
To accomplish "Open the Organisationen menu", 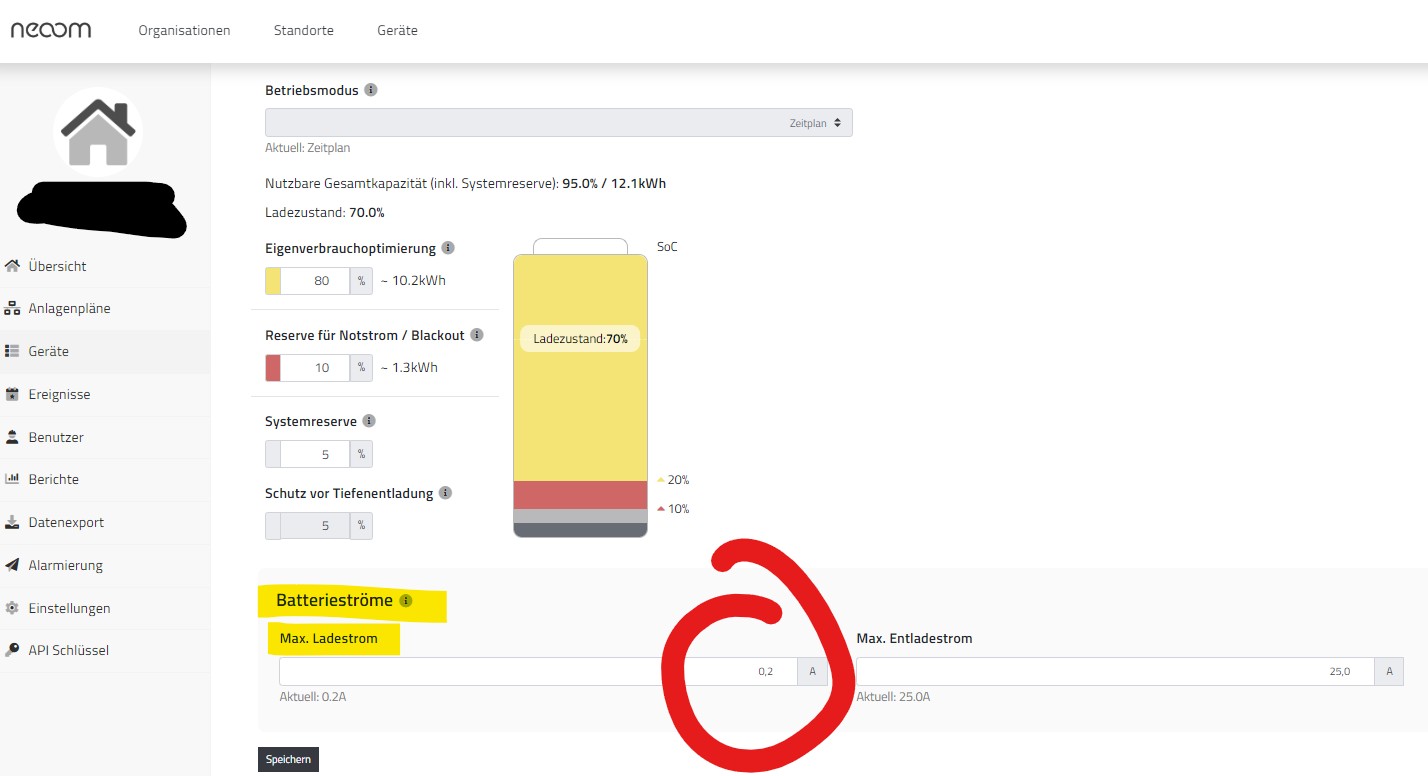I will tap(184, 30).
